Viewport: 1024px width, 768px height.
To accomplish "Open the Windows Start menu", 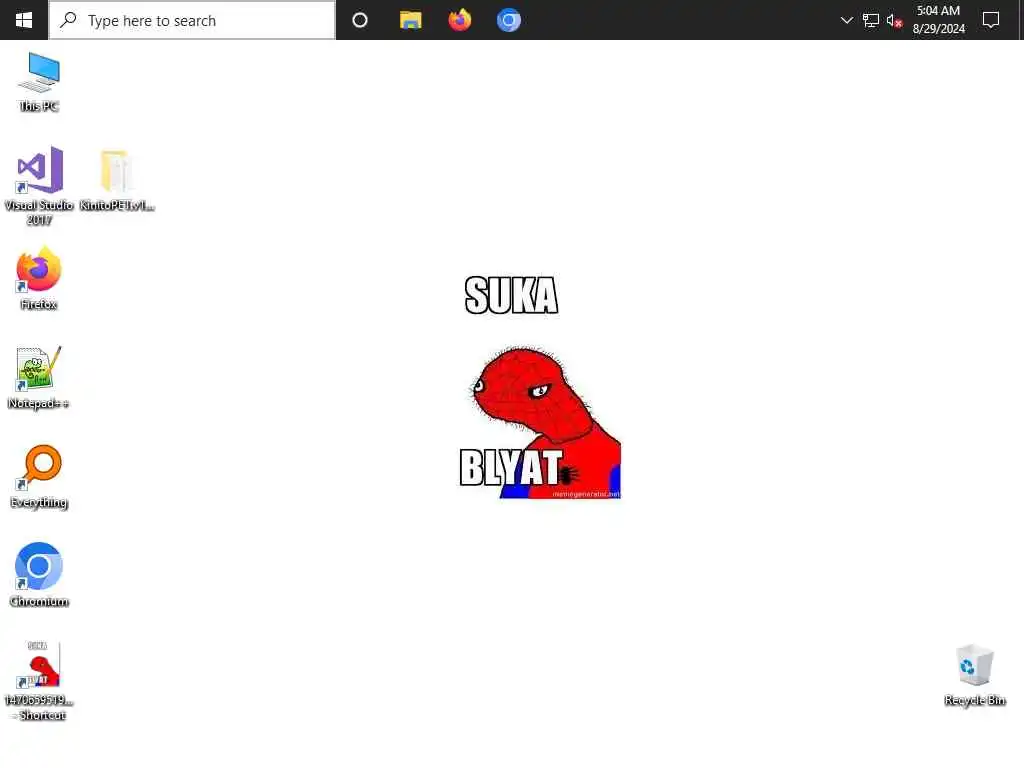I will (24, 20).
